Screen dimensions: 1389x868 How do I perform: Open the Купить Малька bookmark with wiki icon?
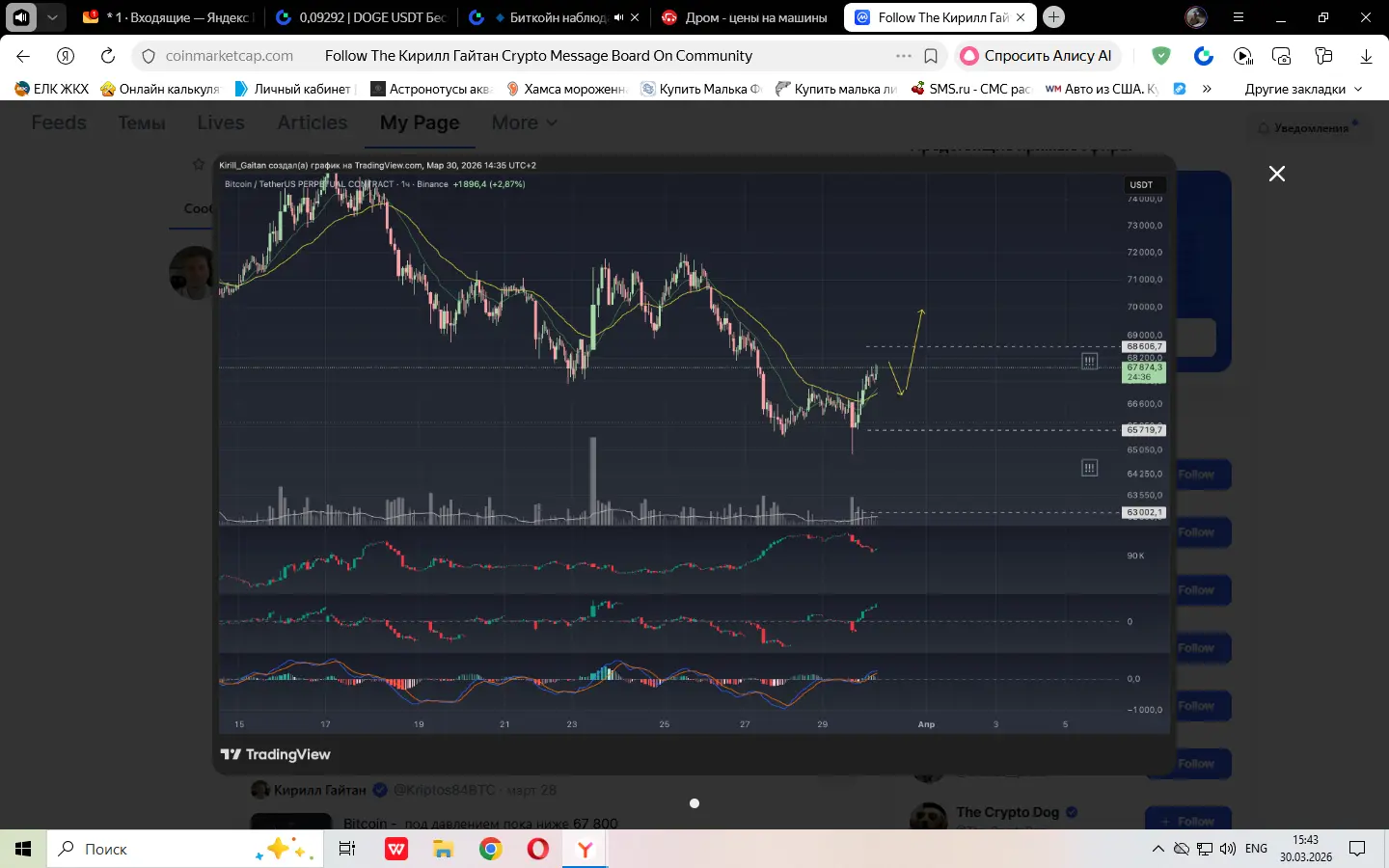coord(701,89)
